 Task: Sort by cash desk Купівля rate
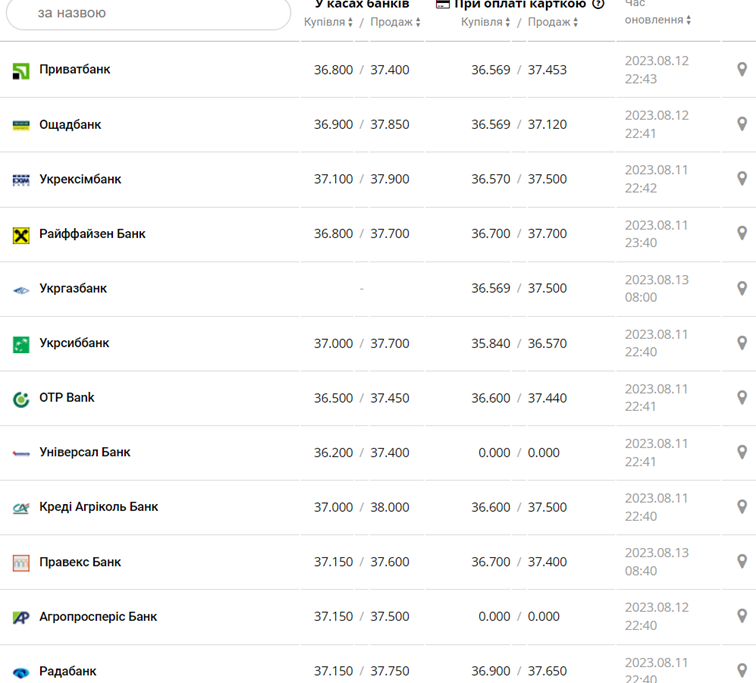pos(329,22)
